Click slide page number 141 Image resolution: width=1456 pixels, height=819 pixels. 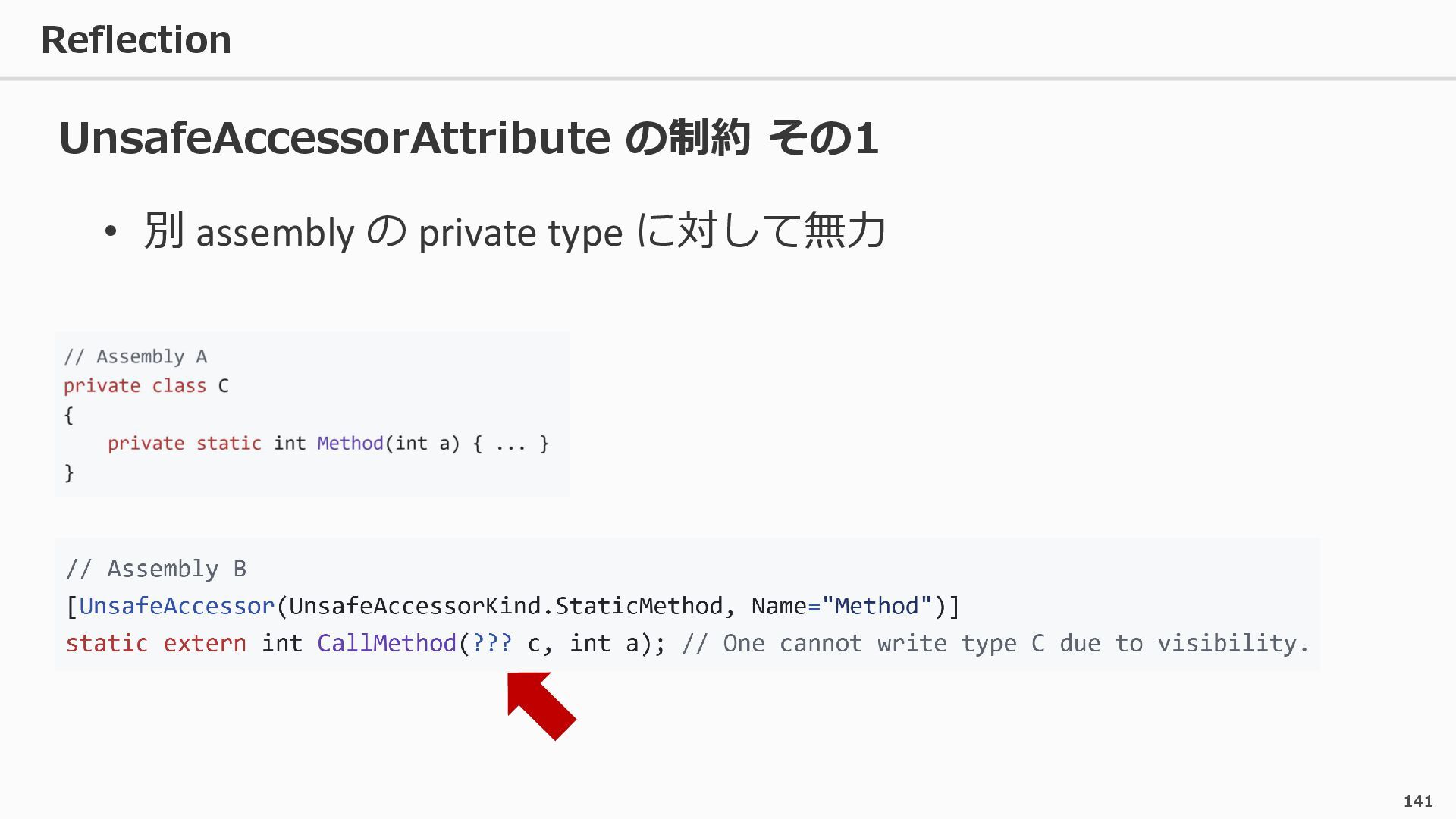[1417, 802]
